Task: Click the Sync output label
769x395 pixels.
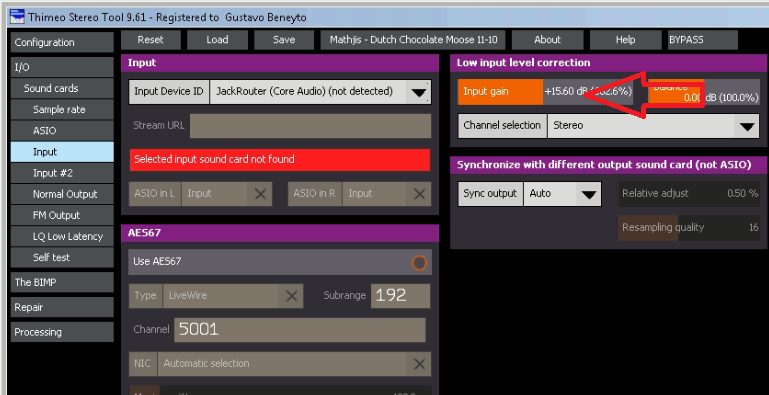Action: click(x=490, y=194)
